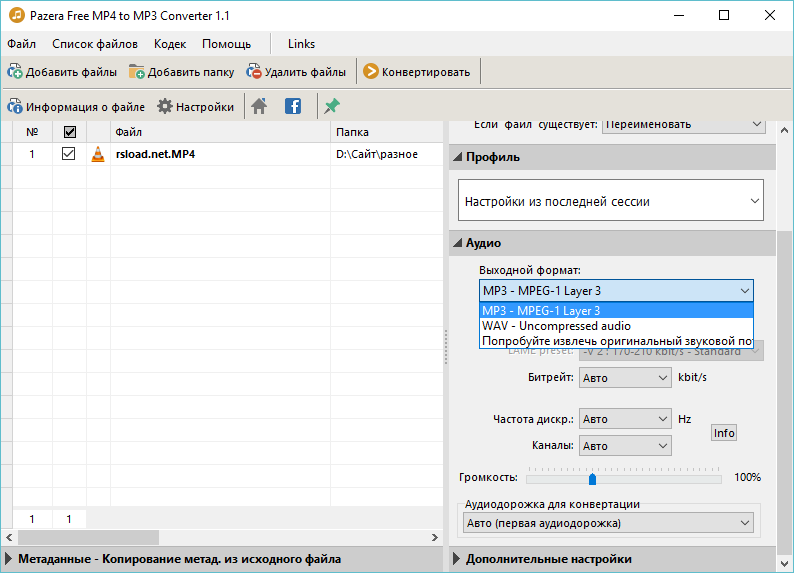Open the Channels Auto dropdown
Image resolution: width=794 pixels, height=573 pixels.
point(625,445)
